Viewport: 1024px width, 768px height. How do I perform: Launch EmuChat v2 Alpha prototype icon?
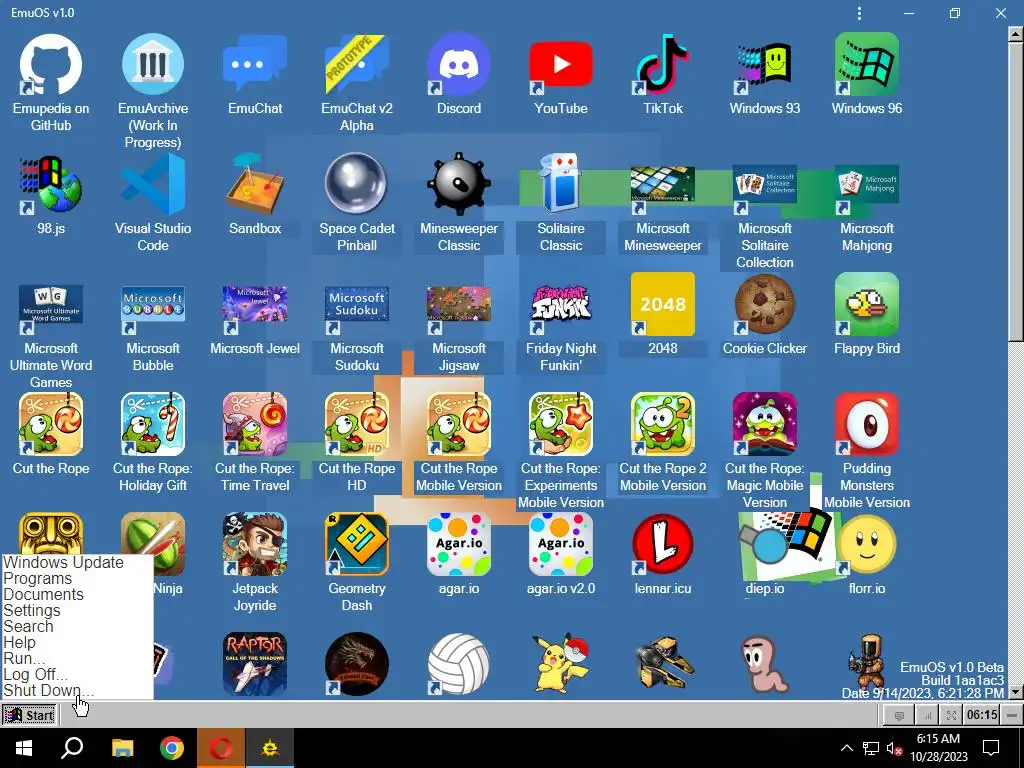pyautogui.click(x=357, y=65)
